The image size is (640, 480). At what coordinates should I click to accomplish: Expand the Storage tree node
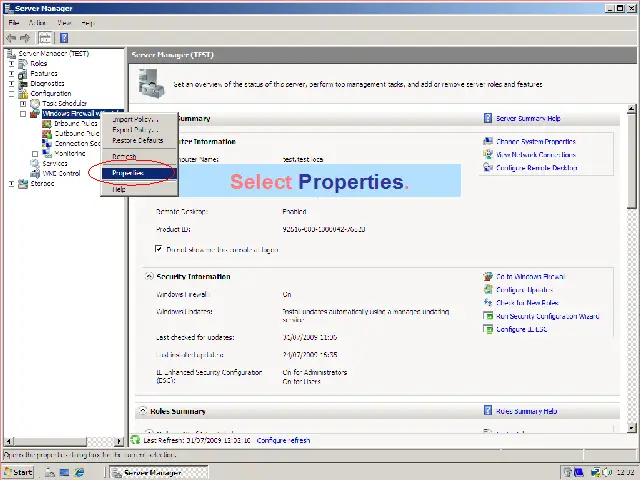[11, 184]
